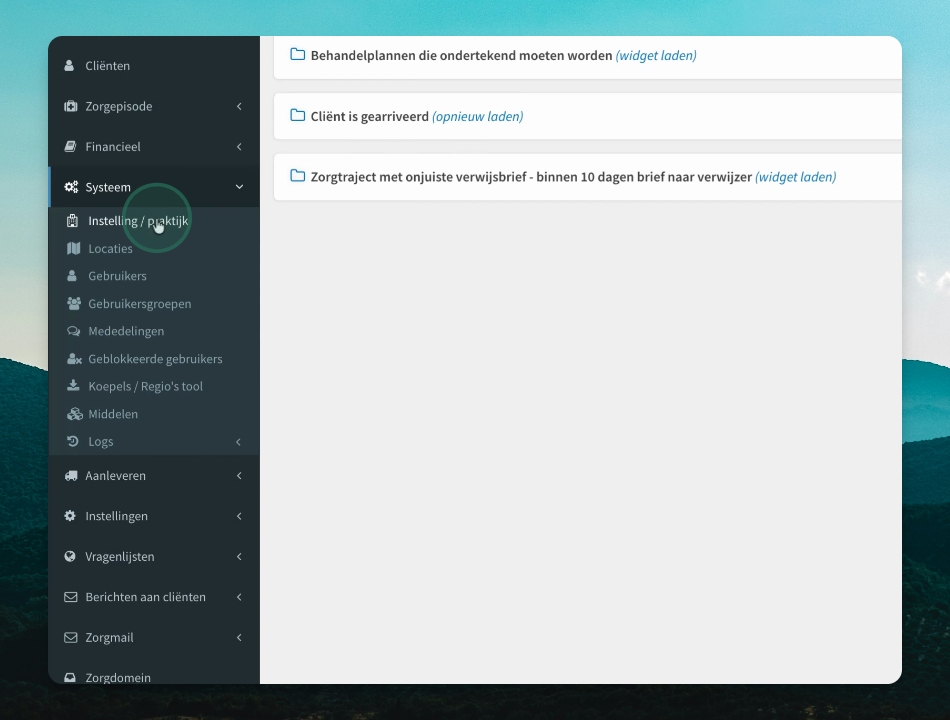Click opnieuw laden link
Screen dimensions: 950x720
[477, 116]
